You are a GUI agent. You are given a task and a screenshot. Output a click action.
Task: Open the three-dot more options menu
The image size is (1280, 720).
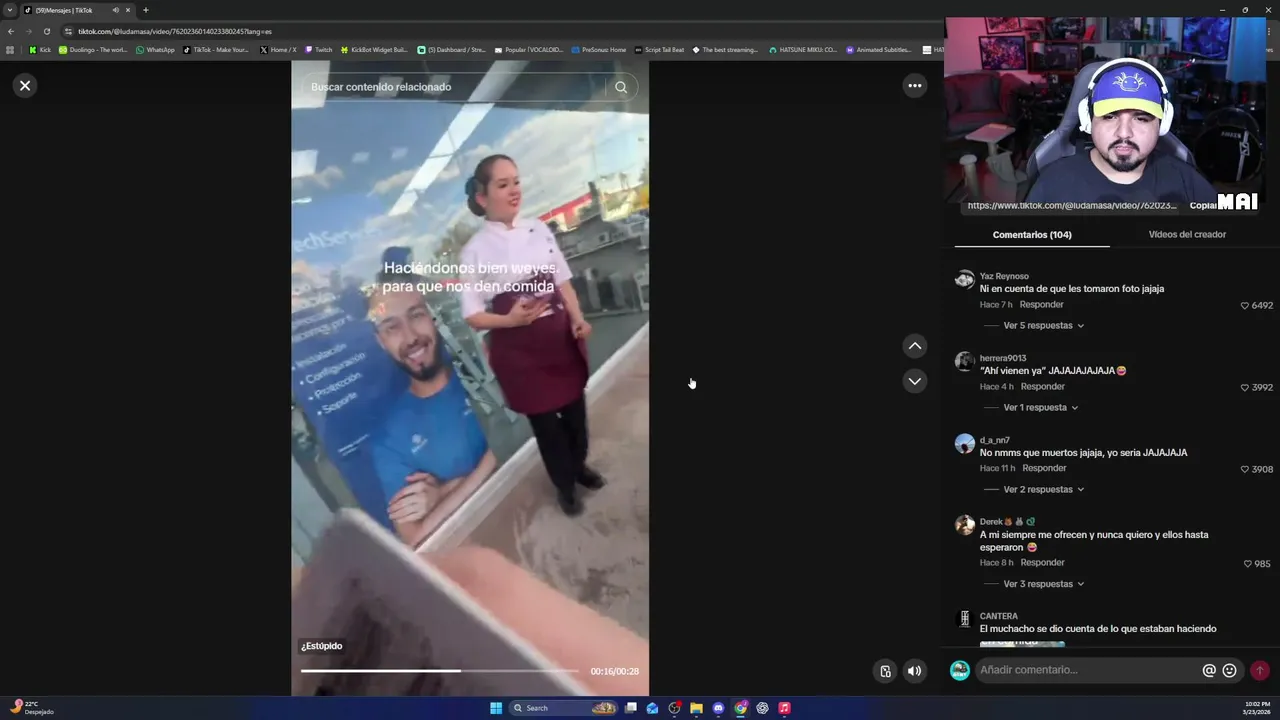point(914,86)
